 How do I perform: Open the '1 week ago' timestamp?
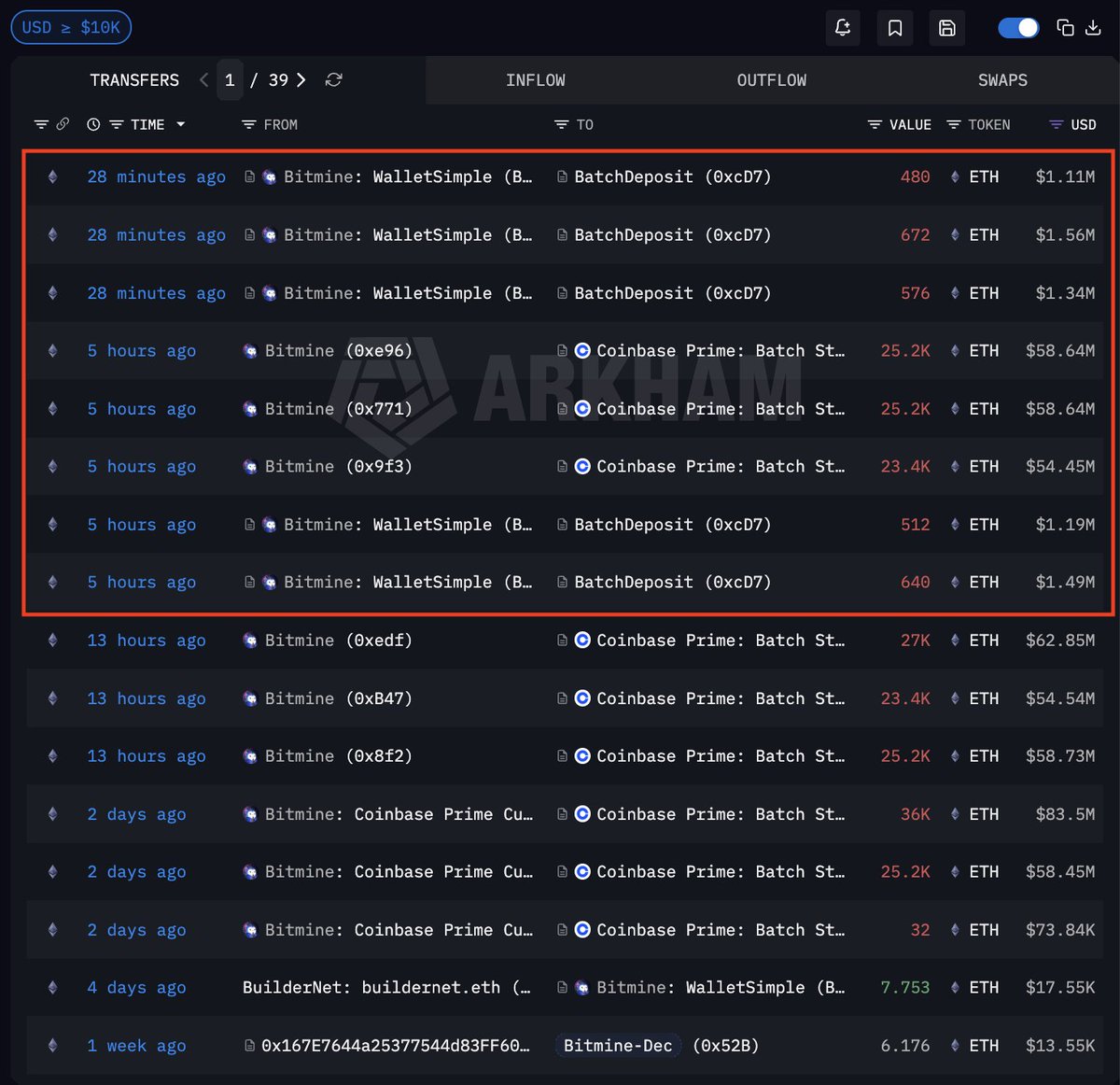point(136,1045)
